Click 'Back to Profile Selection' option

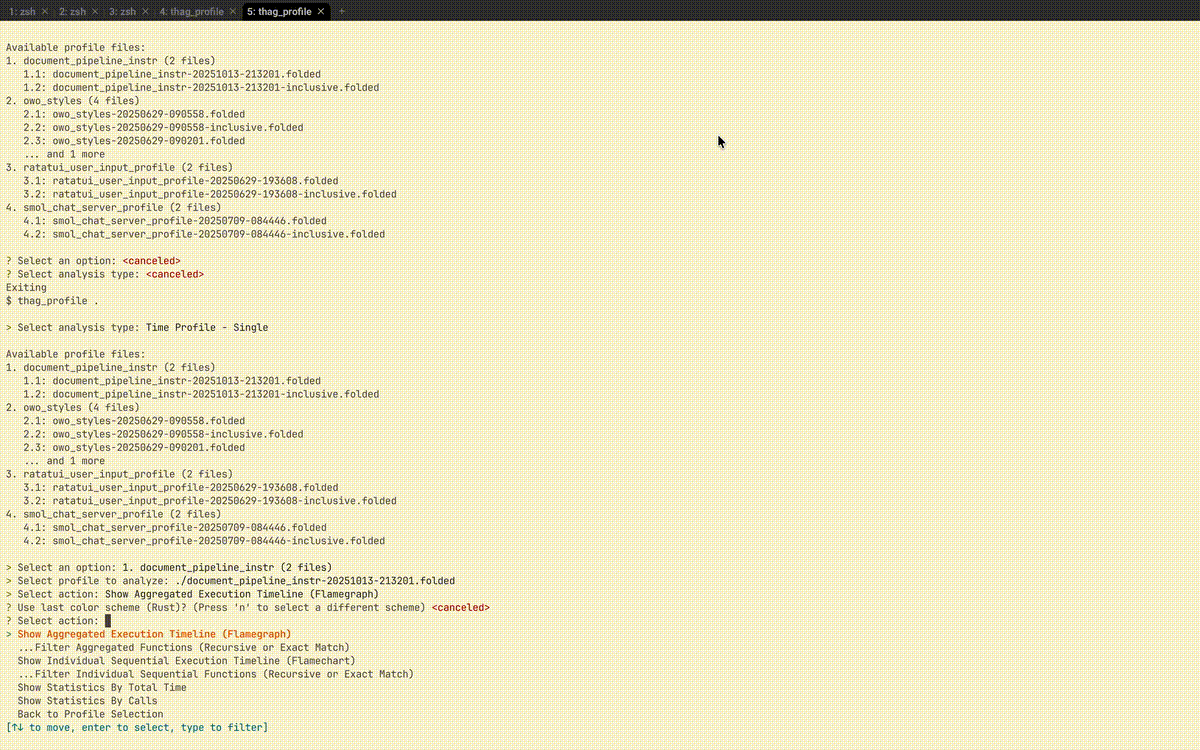(90, 714)
